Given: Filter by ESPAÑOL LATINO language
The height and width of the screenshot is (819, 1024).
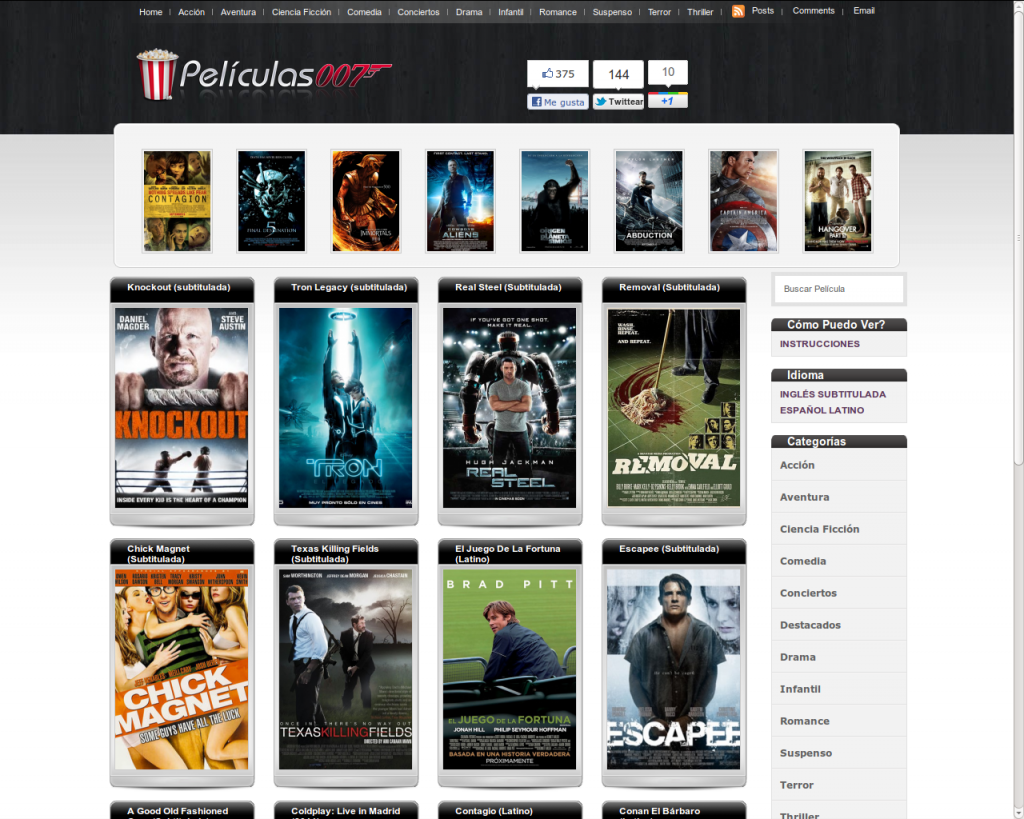Looking at the screenshot, I should pos(822,410).
